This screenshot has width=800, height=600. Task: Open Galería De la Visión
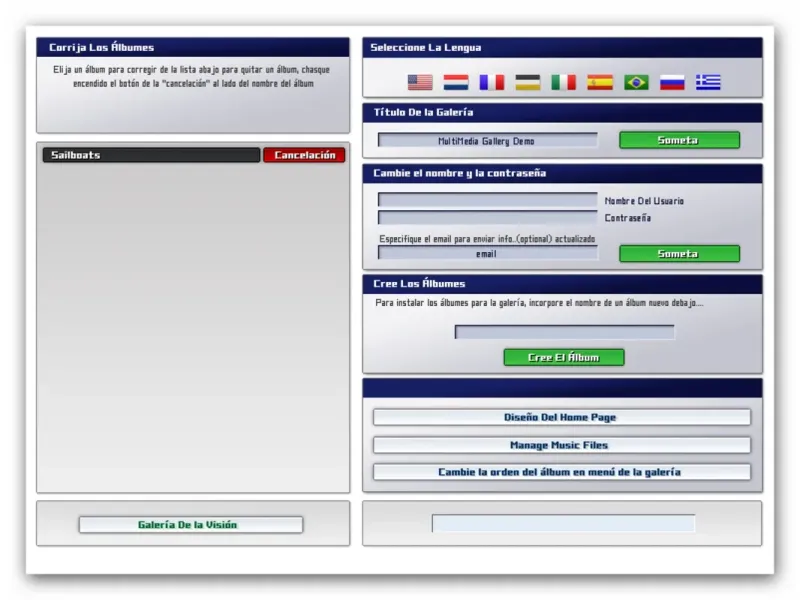click(x=191, y=525)
